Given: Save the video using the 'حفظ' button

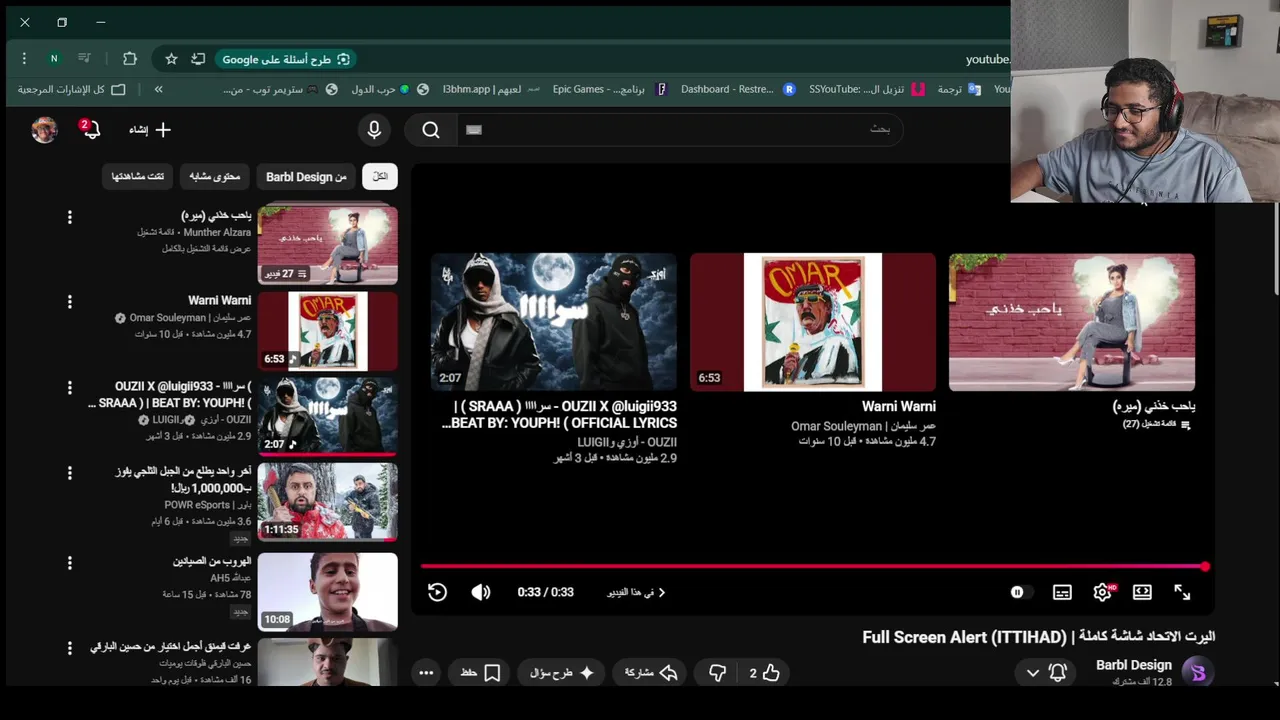Looking at the screenshot, I should (481, 673).
